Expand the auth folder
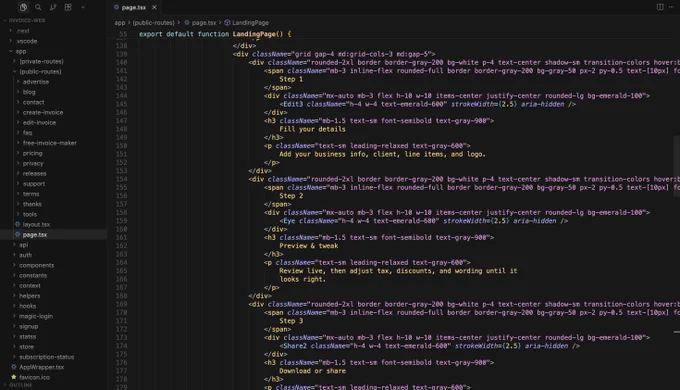Screen dimensions: 680x390 (x=25, y=255)
